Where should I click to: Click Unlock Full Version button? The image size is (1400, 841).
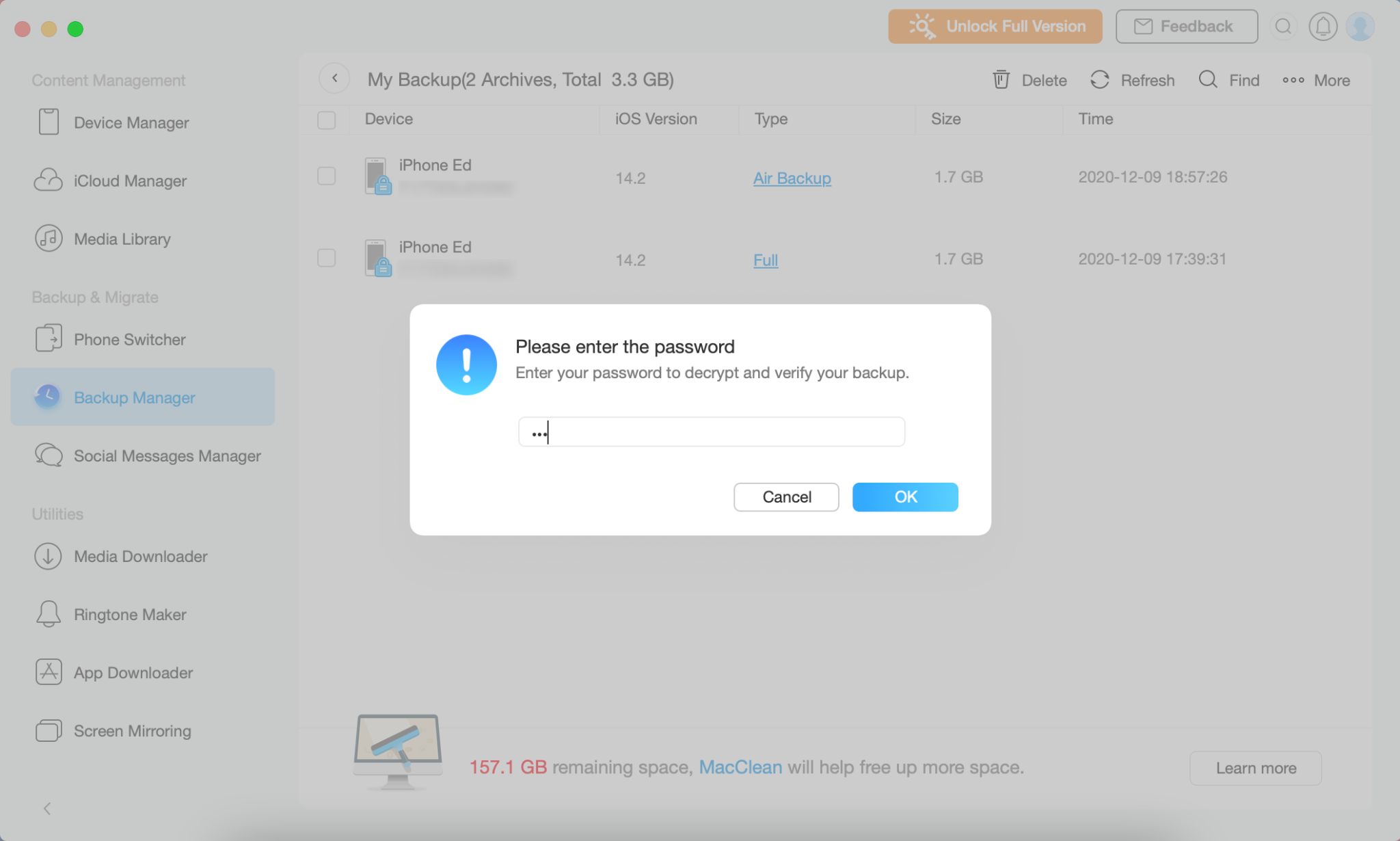coord(995,26)
